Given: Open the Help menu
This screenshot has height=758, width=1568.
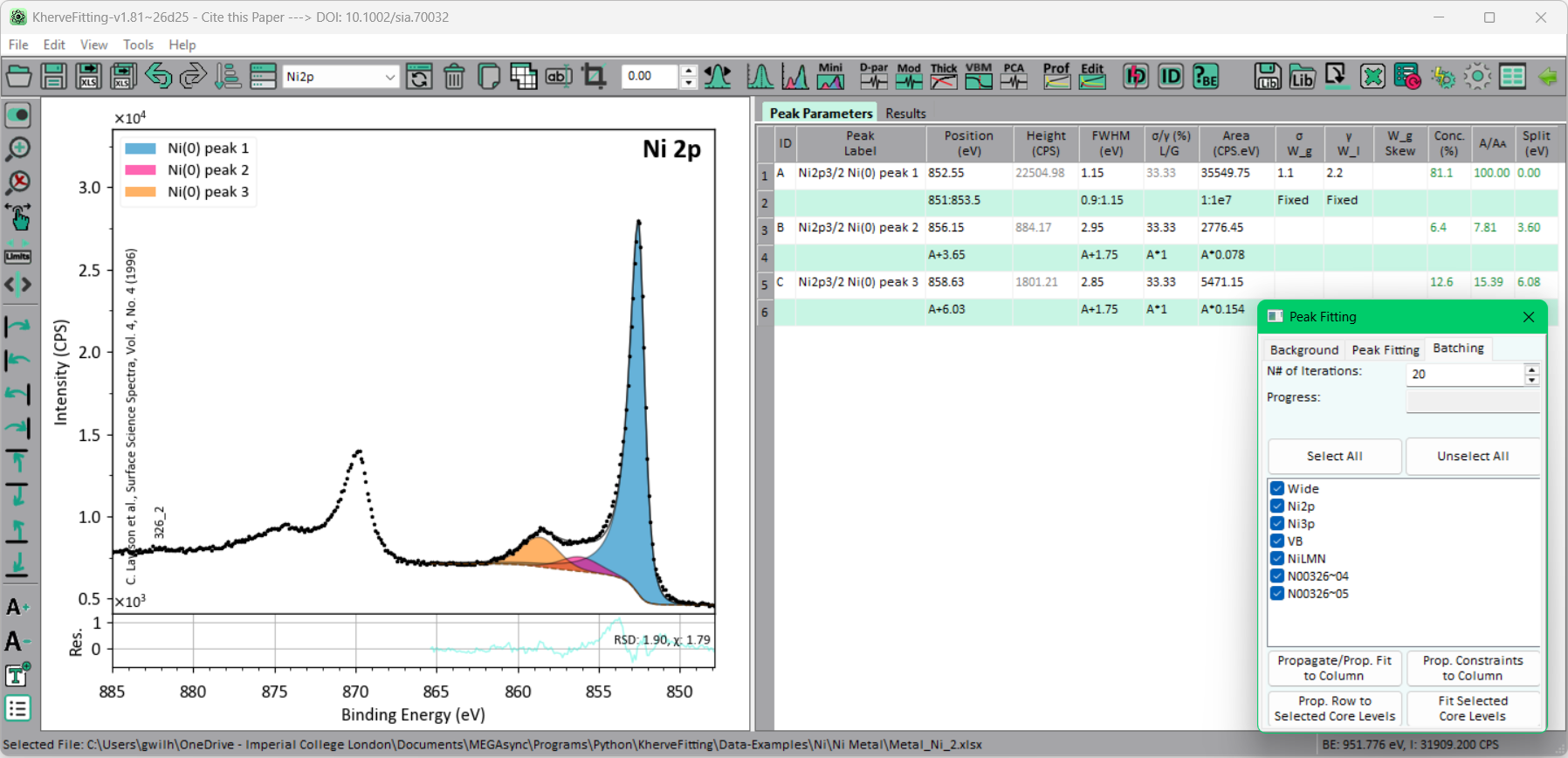Looking at the screenshot, I should [182, 45].
